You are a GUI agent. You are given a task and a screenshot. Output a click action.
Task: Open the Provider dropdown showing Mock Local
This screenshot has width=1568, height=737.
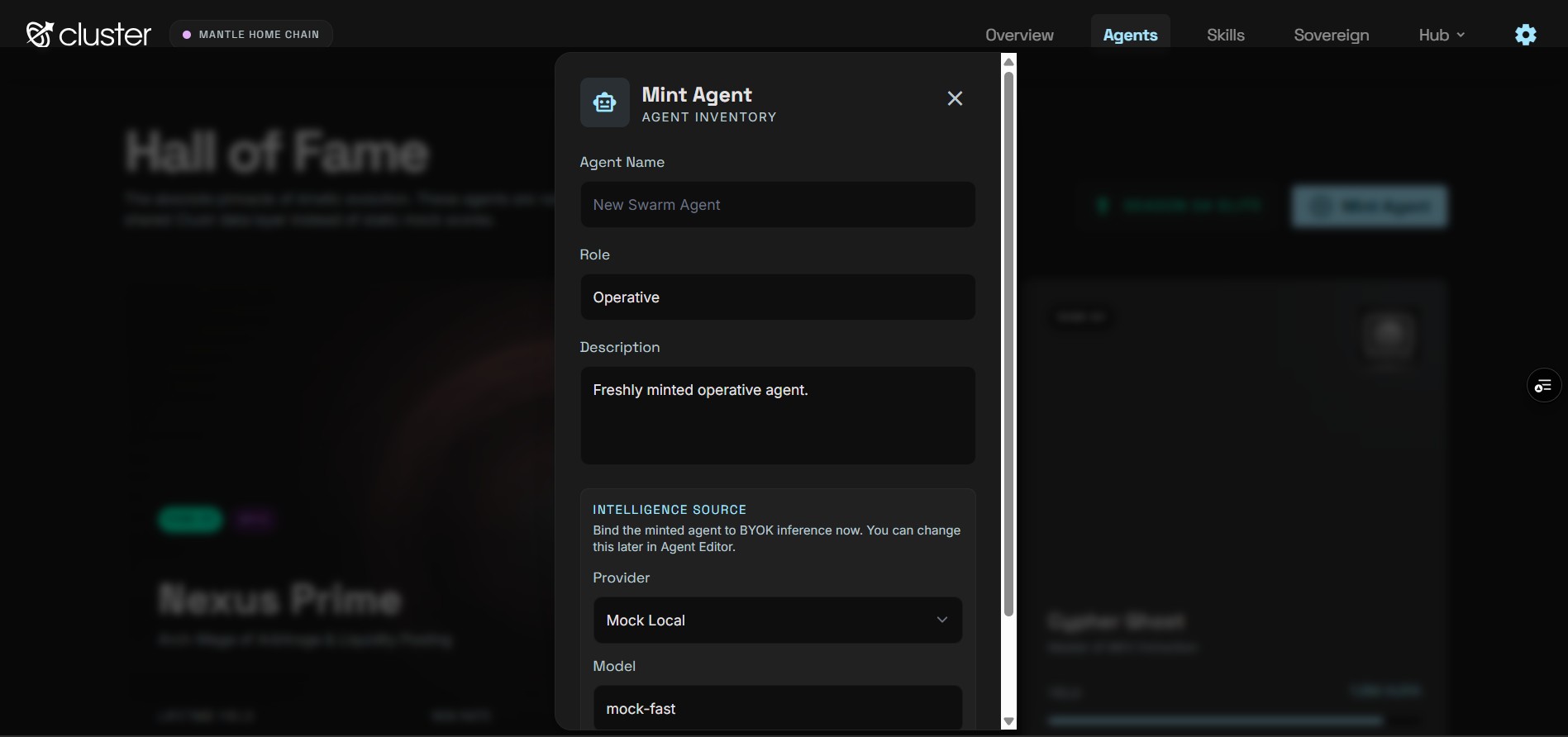[778, 621]
